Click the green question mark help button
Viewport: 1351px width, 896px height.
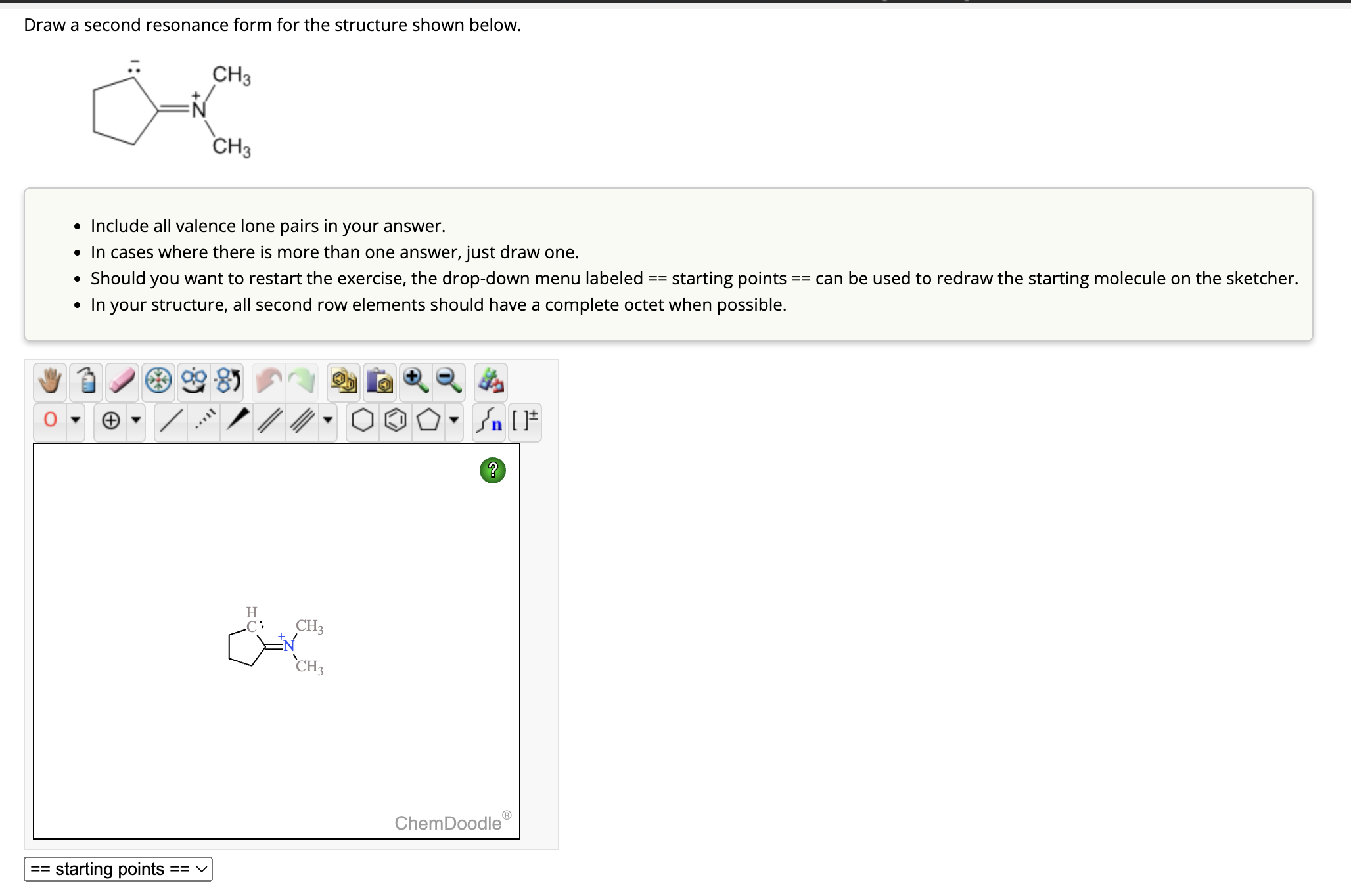pos(493,470)
